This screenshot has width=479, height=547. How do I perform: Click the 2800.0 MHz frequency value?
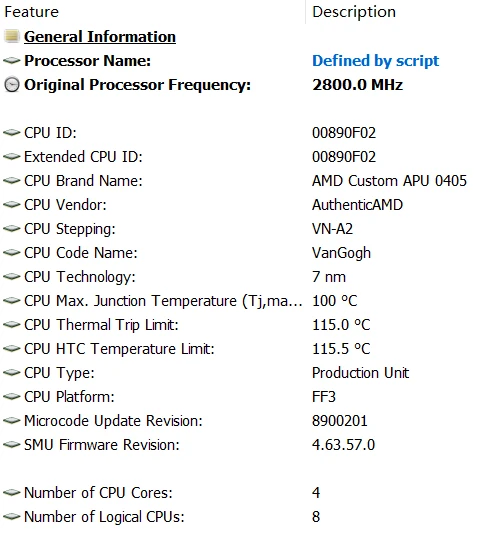(x=358, y=85)
